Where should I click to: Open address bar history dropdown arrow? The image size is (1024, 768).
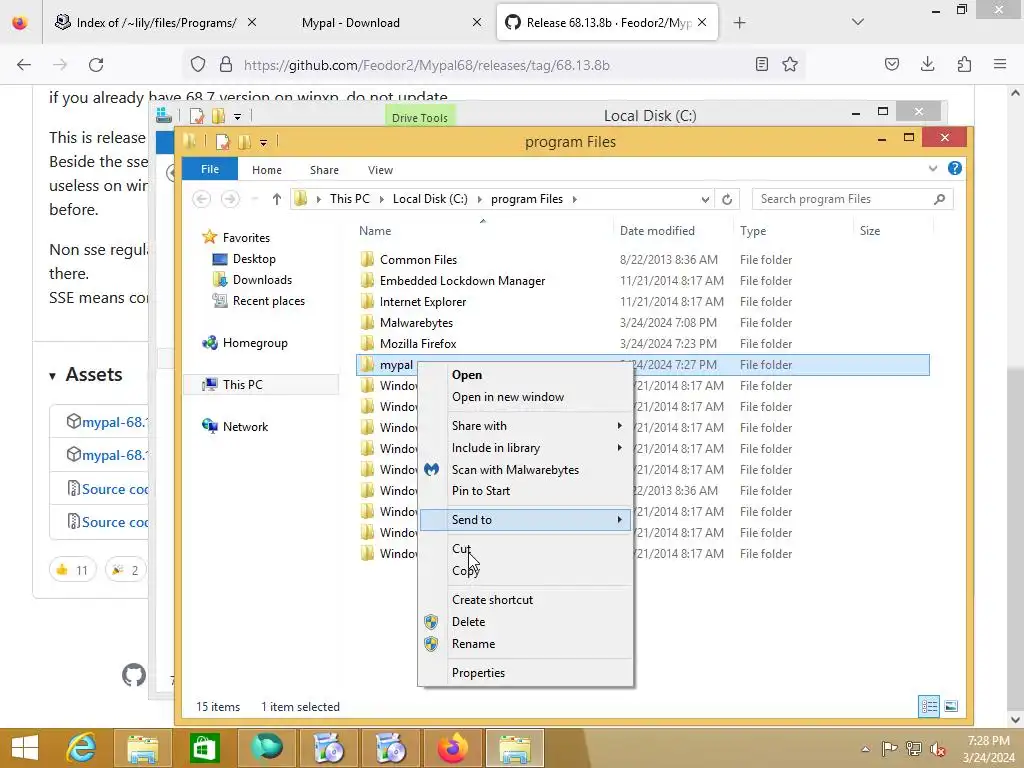pos(705,199)
